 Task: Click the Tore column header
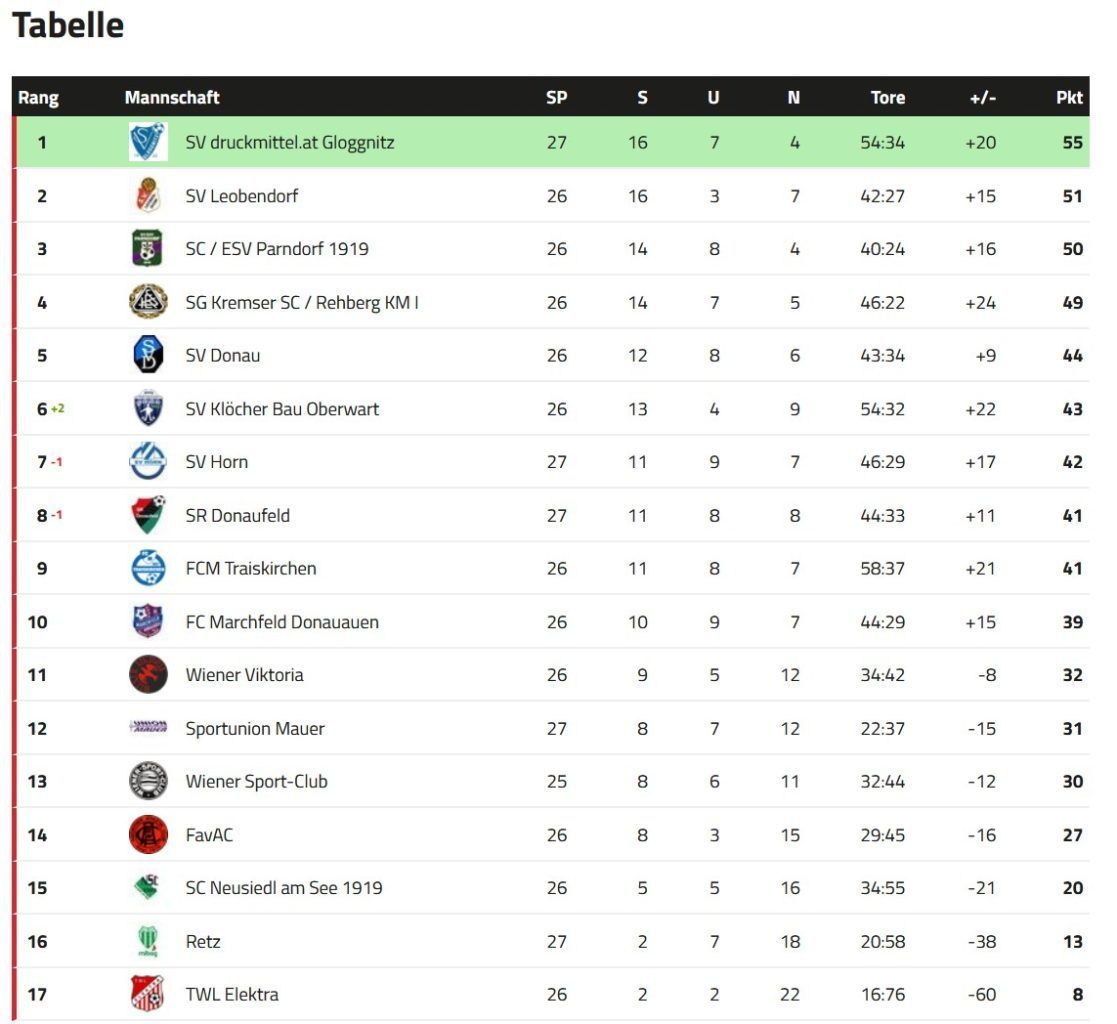887,97
